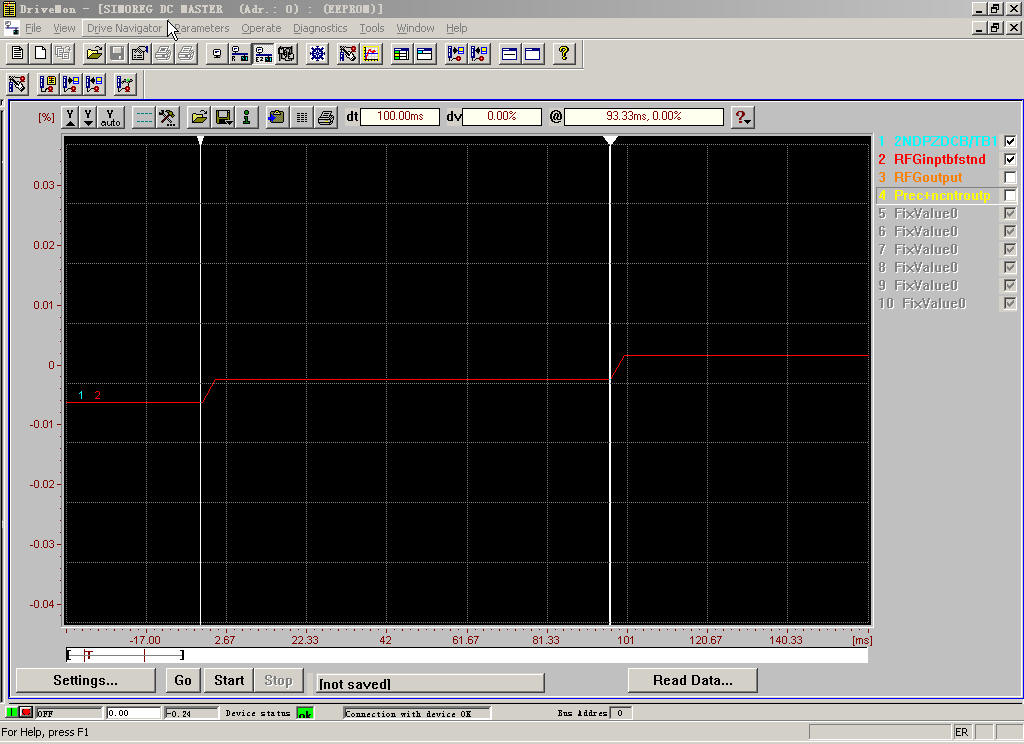The width and height of the screenshot is (1024, 744).
Task: Click the Go button
Action: click(x=183, y=680)
